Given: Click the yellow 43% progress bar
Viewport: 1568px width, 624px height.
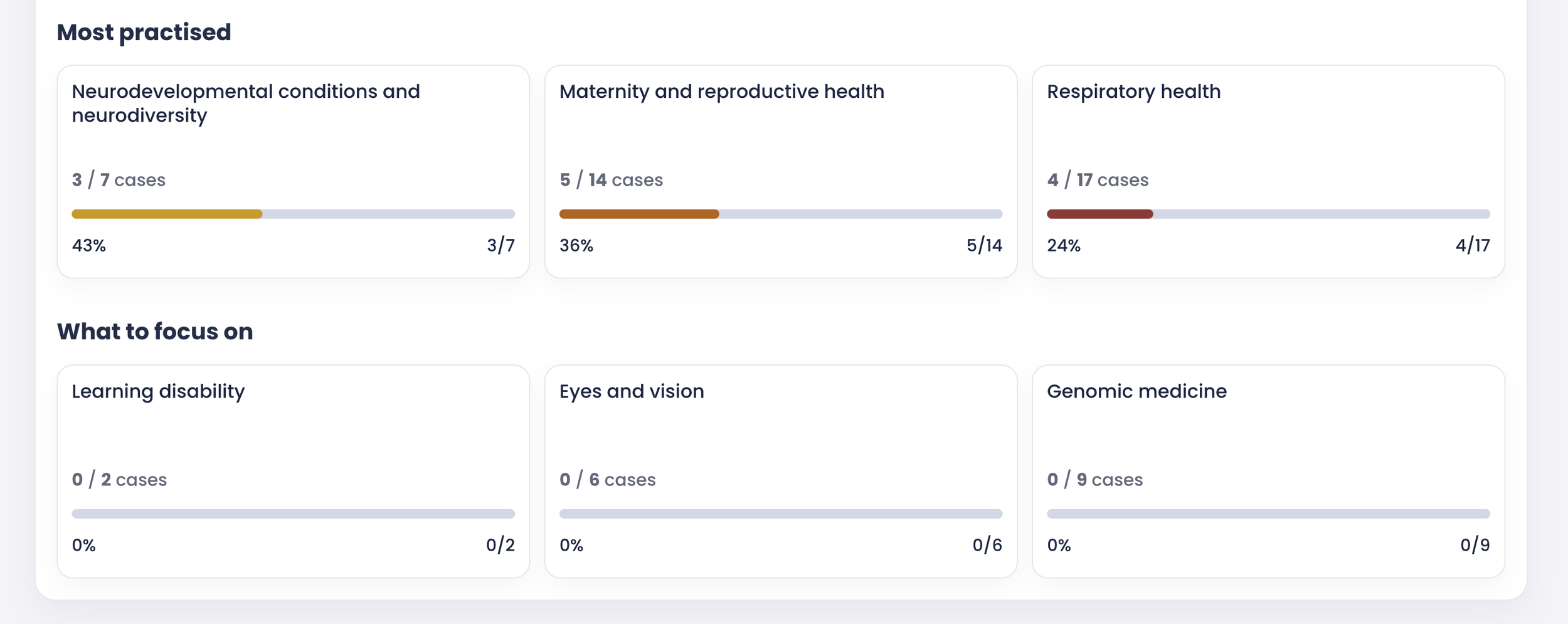Looking at the screenshot, I should point(167,214).
